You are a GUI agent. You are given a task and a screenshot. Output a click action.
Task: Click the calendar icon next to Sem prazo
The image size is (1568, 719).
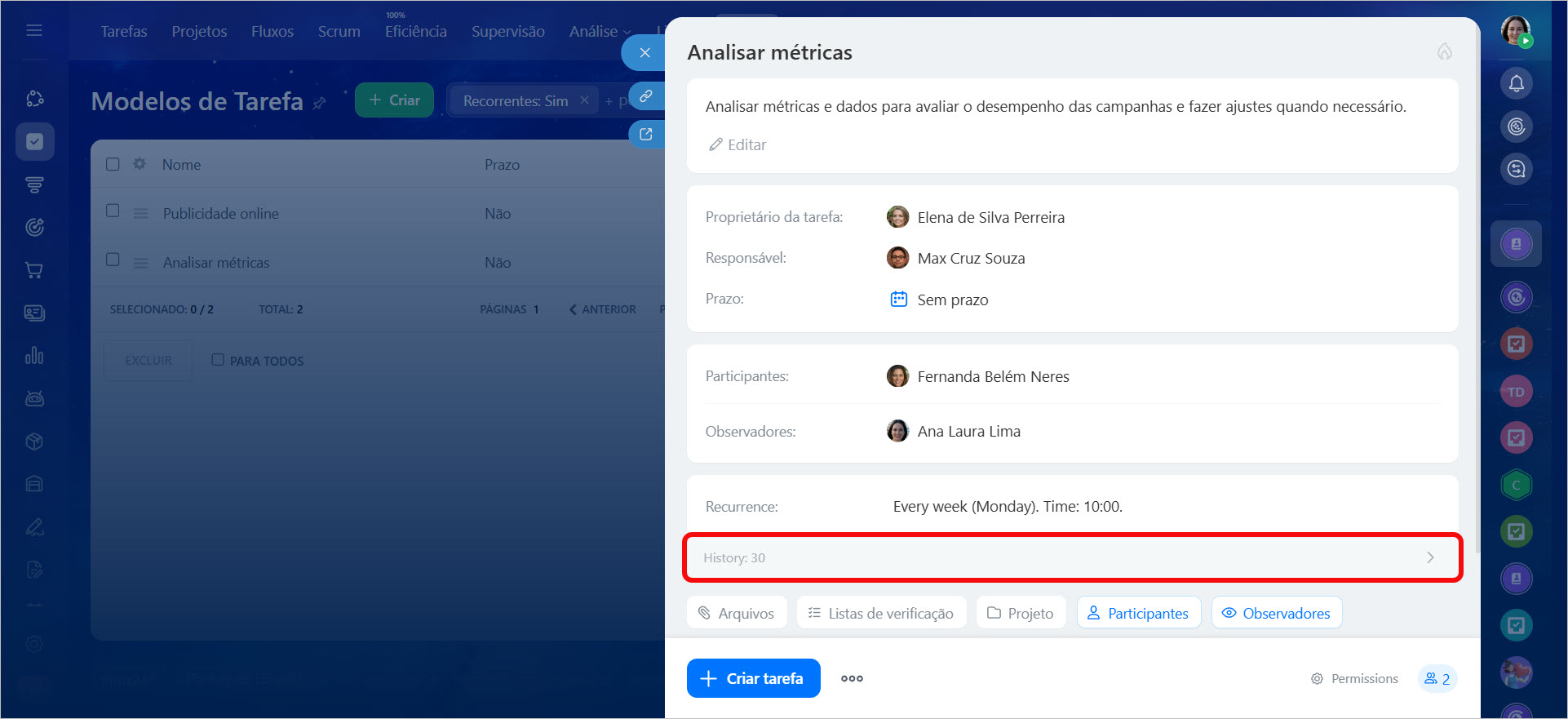pos(898,300)
